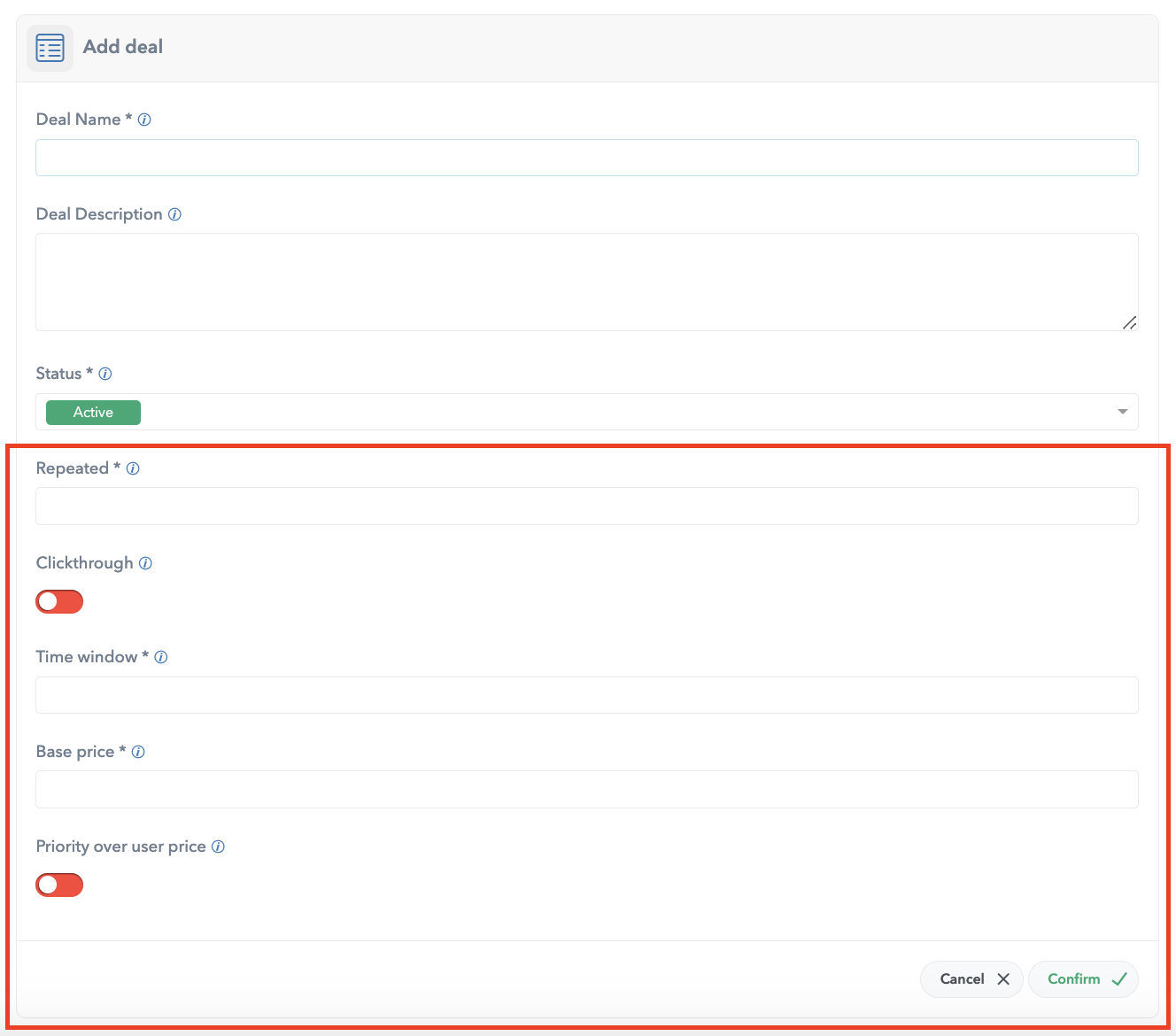Focus the Base price input field

coord(587,790)
